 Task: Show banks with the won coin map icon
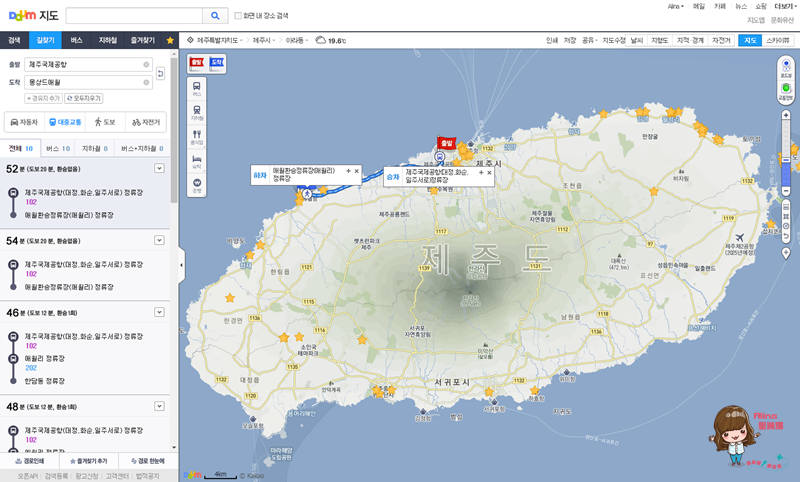click(197, 185)
